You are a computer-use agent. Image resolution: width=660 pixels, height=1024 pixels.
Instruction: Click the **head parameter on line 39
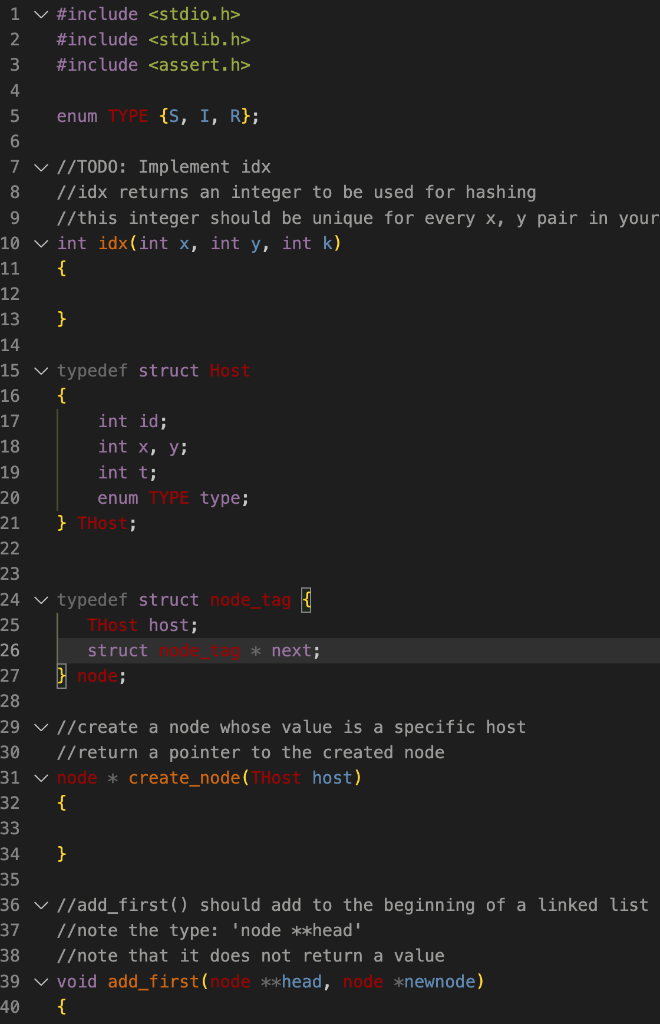(291, 982)
